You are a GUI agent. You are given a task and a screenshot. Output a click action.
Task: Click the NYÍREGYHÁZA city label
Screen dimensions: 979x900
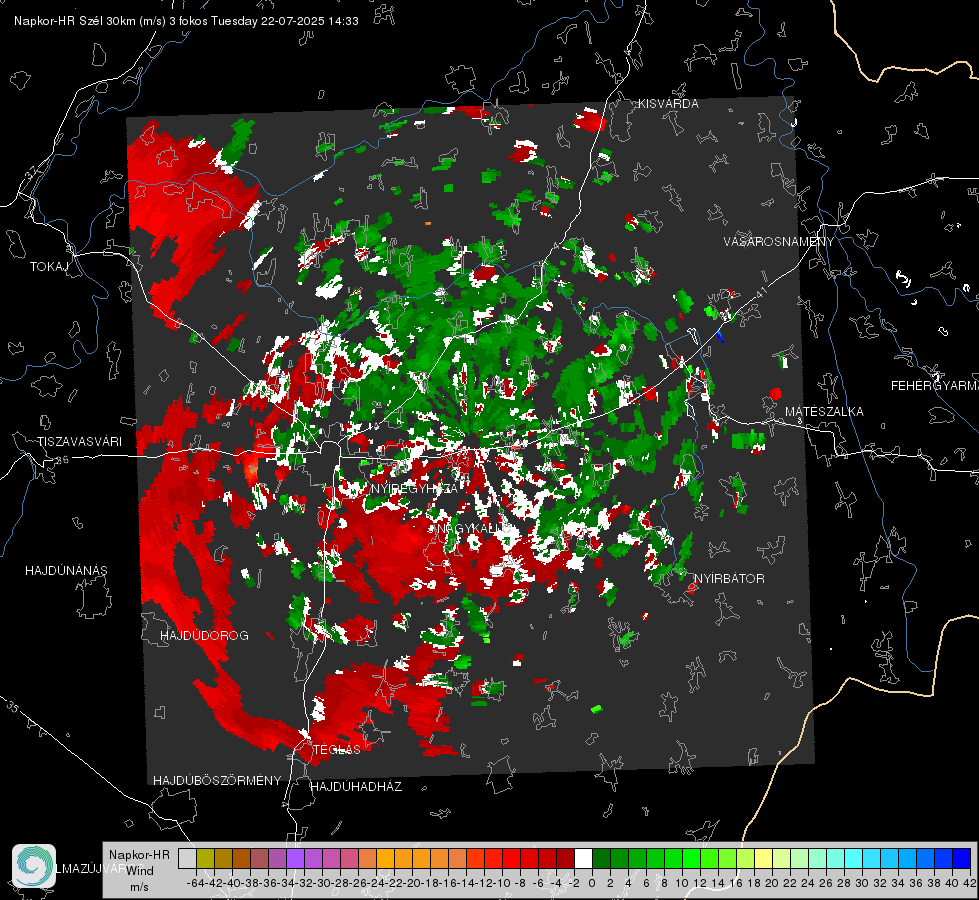[x=415, y=488]
